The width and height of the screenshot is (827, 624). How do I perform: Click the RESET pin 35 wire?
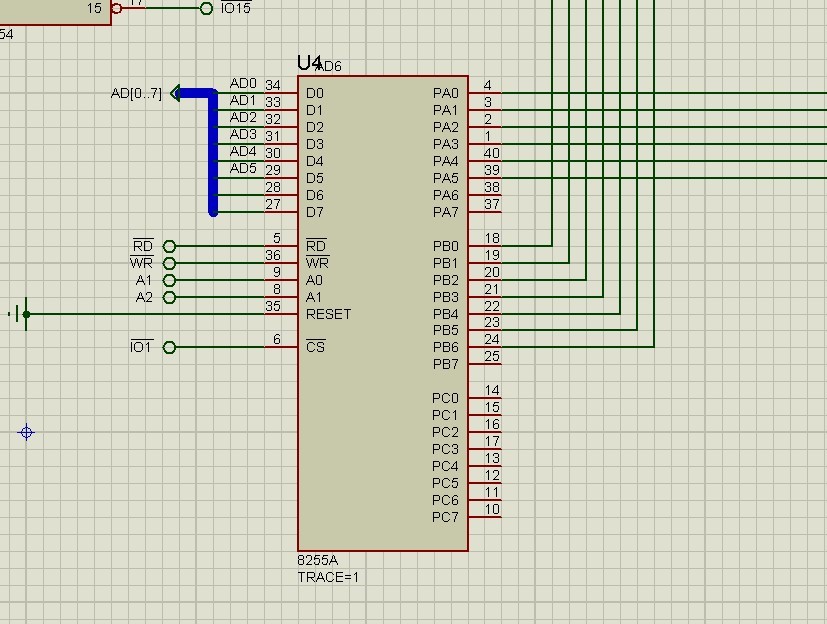[x=149, y=314]
